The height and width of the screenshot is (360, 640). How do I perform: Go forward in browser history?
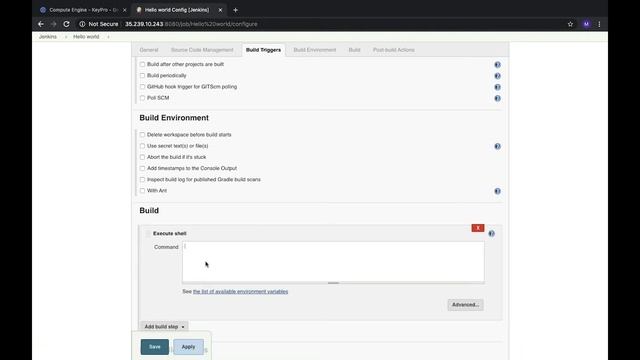[x=53, y=24]
